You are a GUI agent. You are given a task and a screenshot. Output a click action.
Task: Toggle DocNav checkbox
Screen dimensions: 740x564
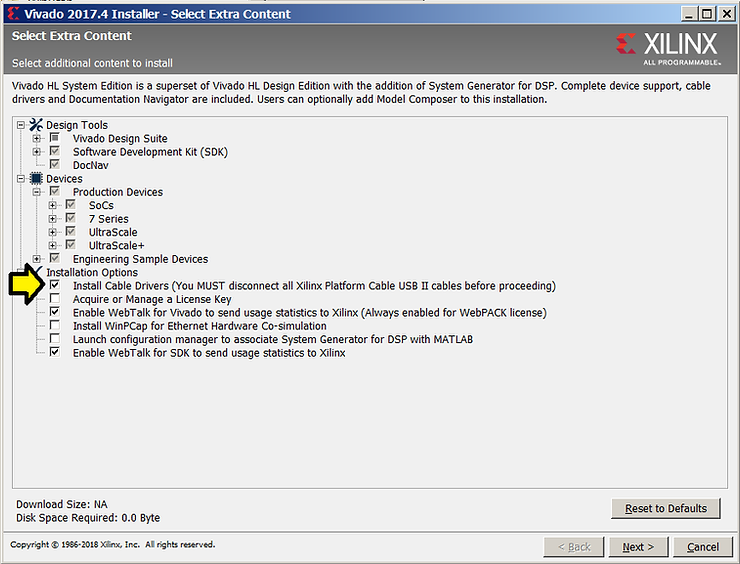pos(55,164)
